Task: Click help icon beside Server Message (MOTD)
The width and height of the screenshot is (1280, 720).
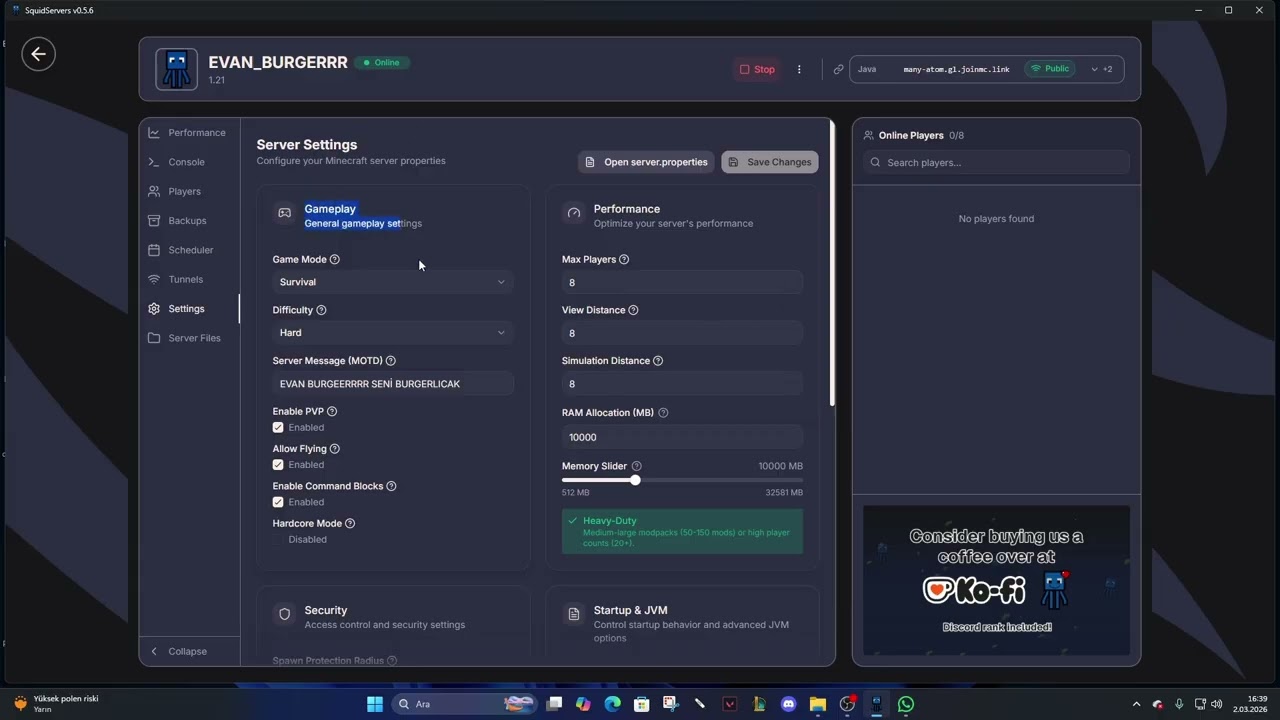Action: [x=391, y=361]
